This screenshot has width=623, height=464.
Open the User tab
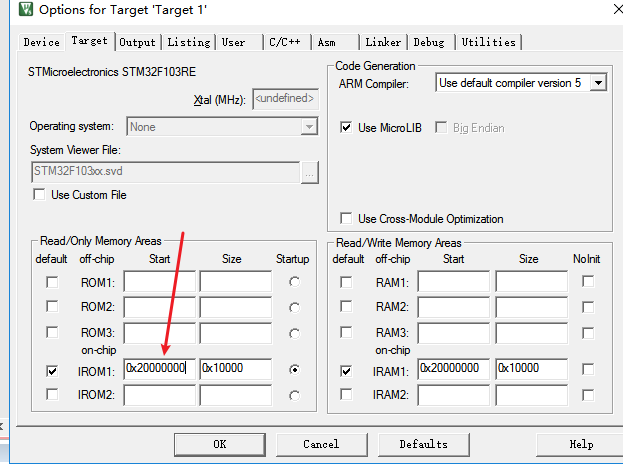239,42
